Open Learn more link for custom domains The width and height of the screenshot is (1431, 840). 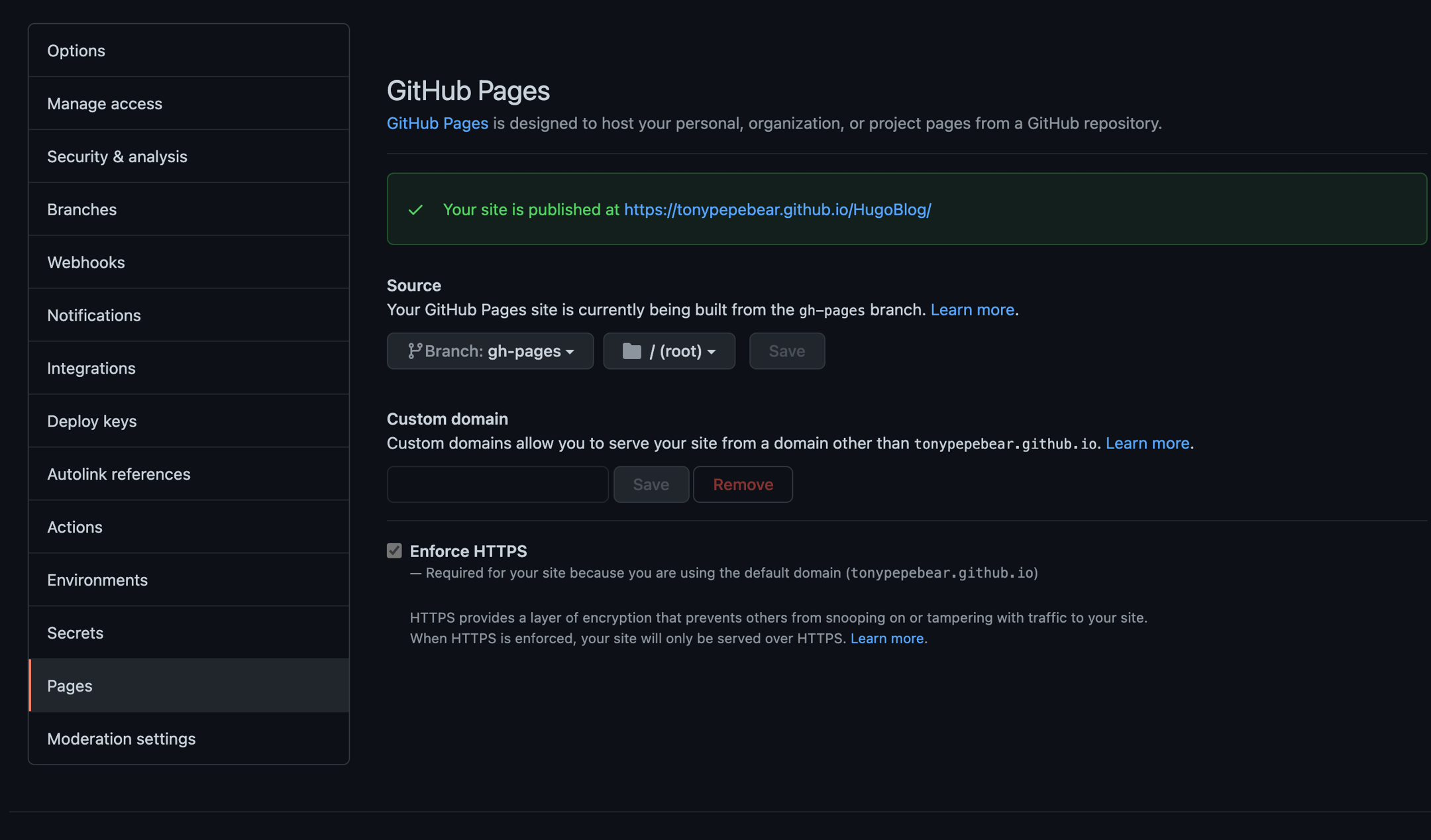coord(1147,443)
